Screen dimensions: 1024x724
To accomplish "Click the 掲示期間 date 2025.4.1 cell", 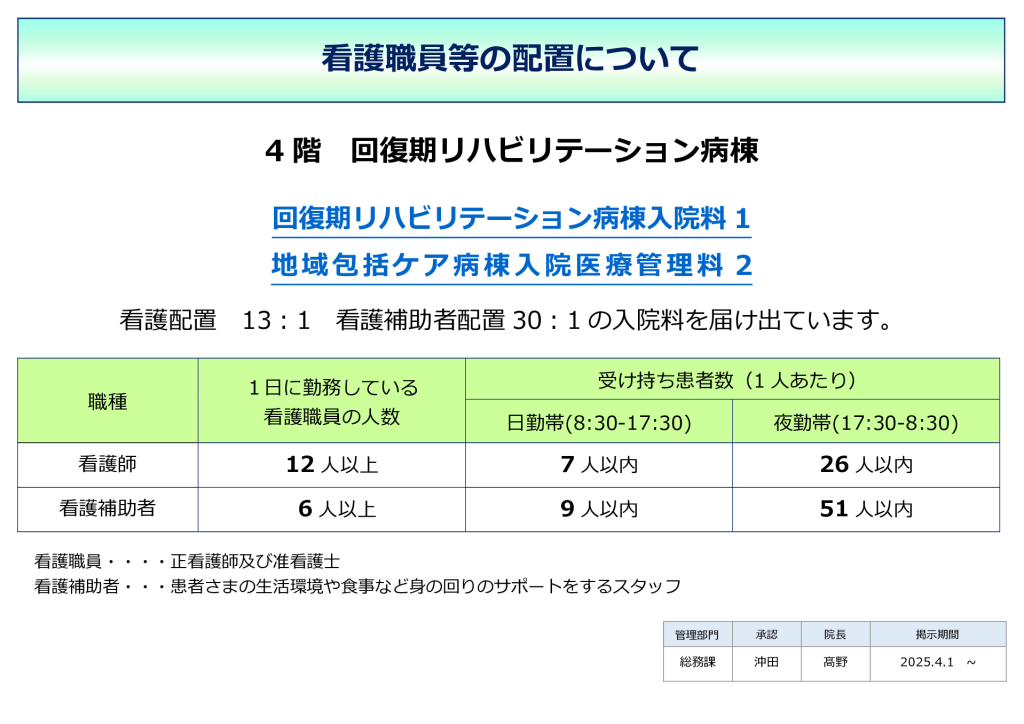I will 937,662.
